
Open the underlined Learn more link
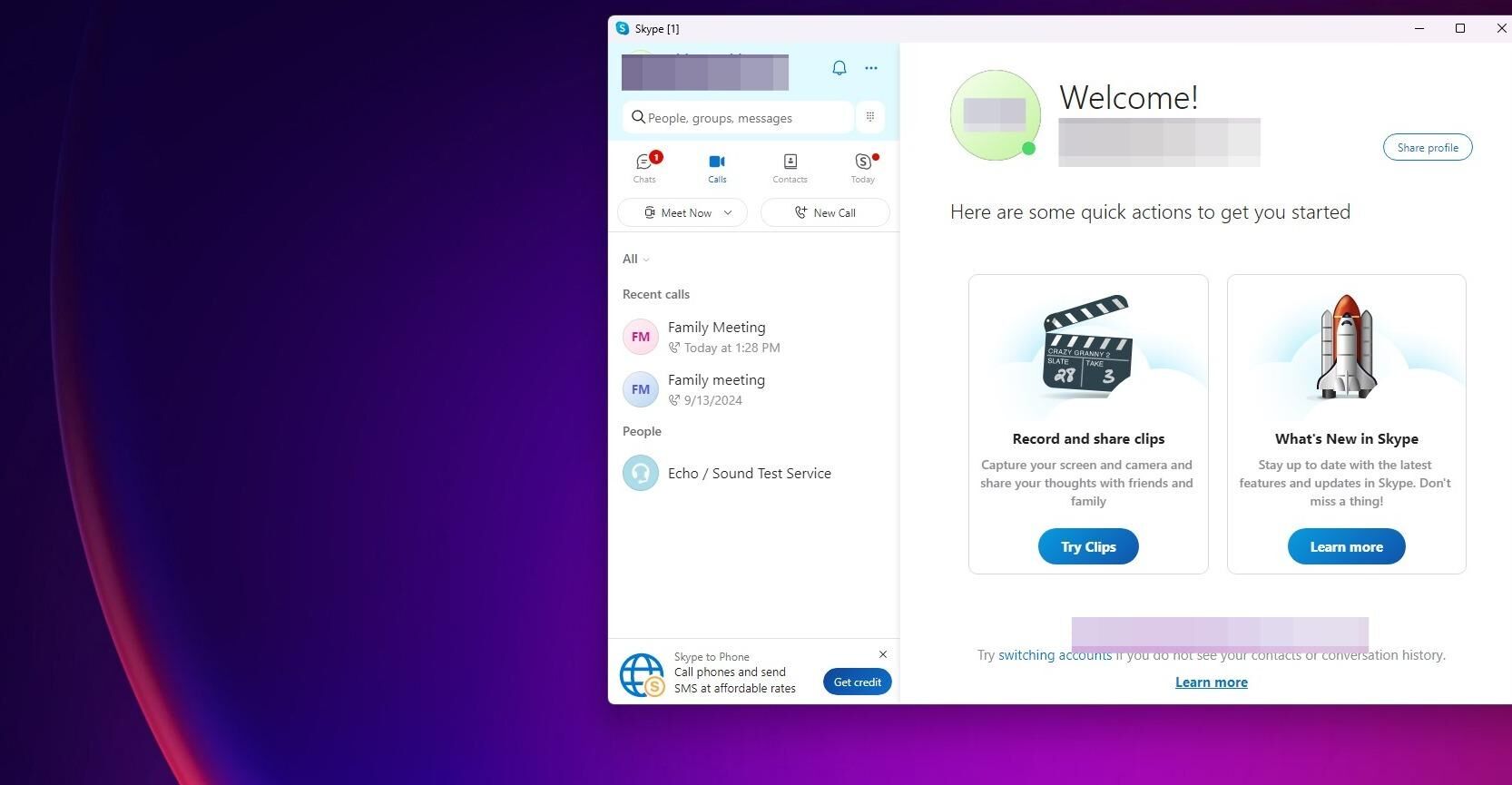point(1212,682)
